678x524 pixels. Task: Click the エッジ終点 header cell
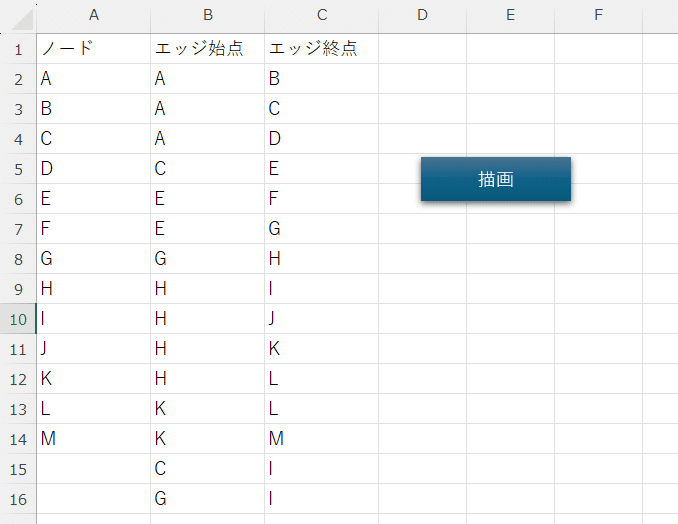322,49
